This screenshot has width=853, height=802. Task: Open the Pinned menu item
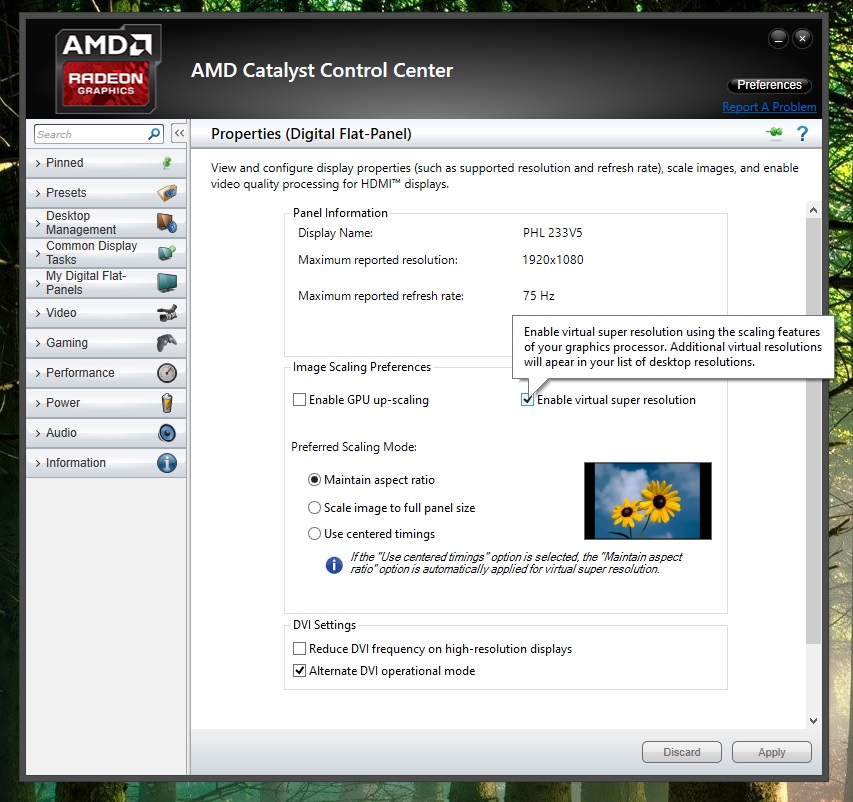(x=106, y=163)
